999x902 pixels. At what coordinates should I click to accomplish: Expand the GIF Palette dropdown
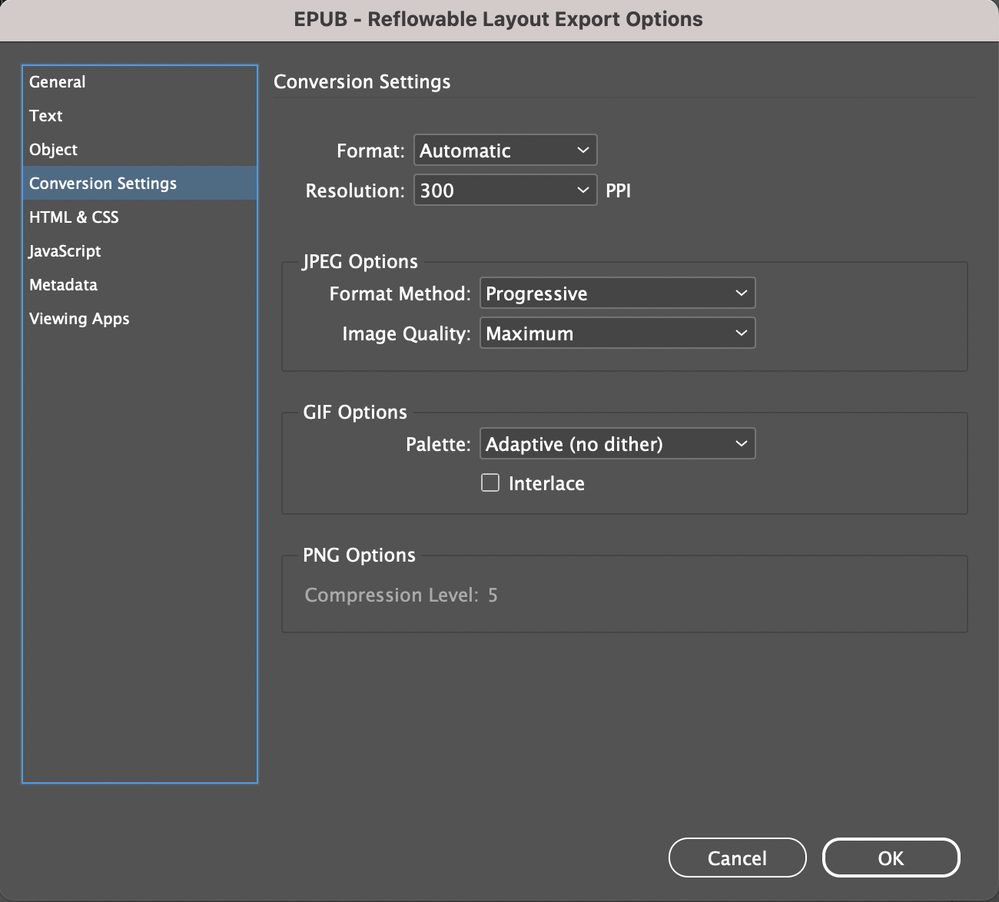[617, 444]
